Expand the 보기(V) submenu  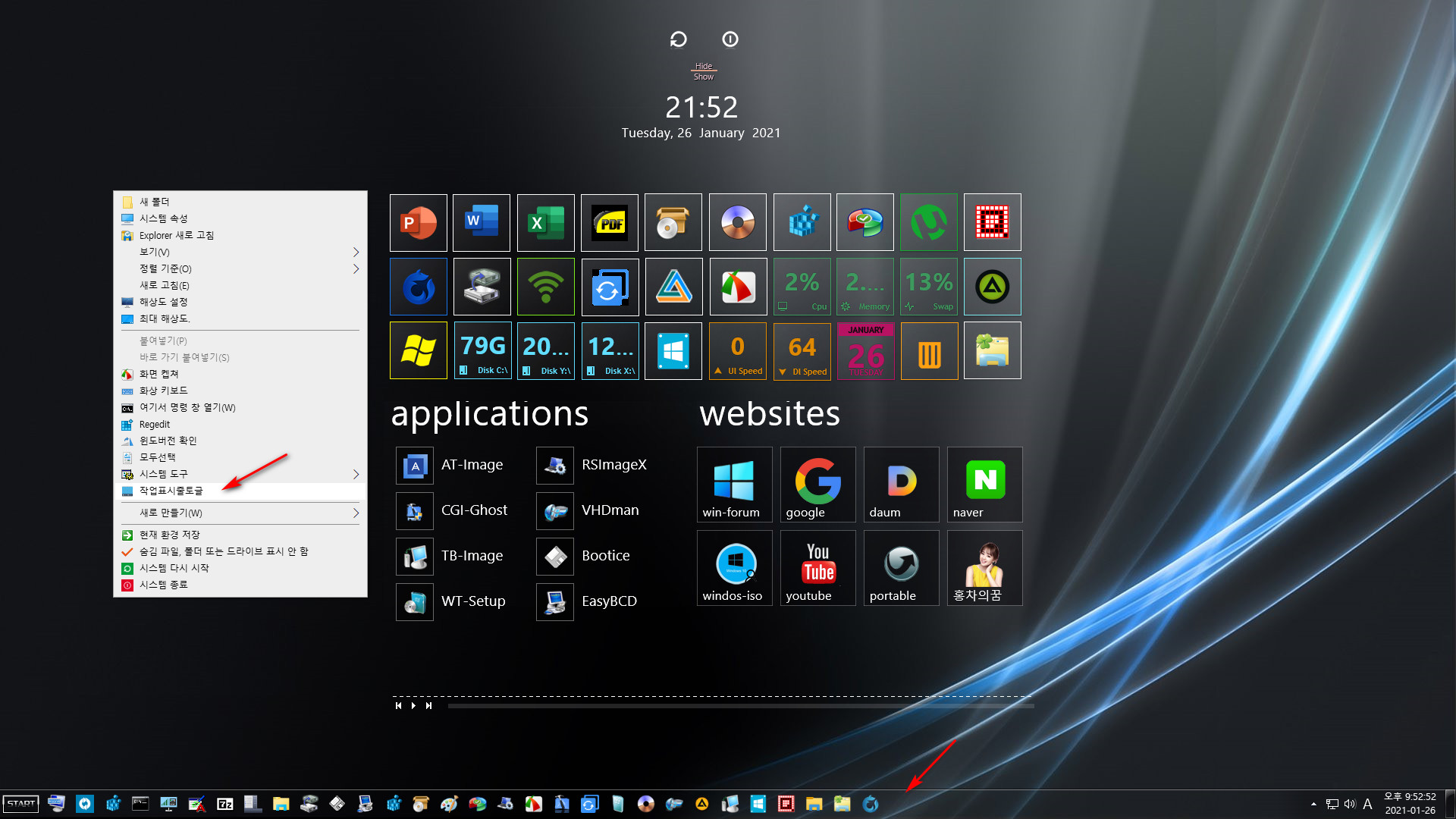(x=240, y=252)
